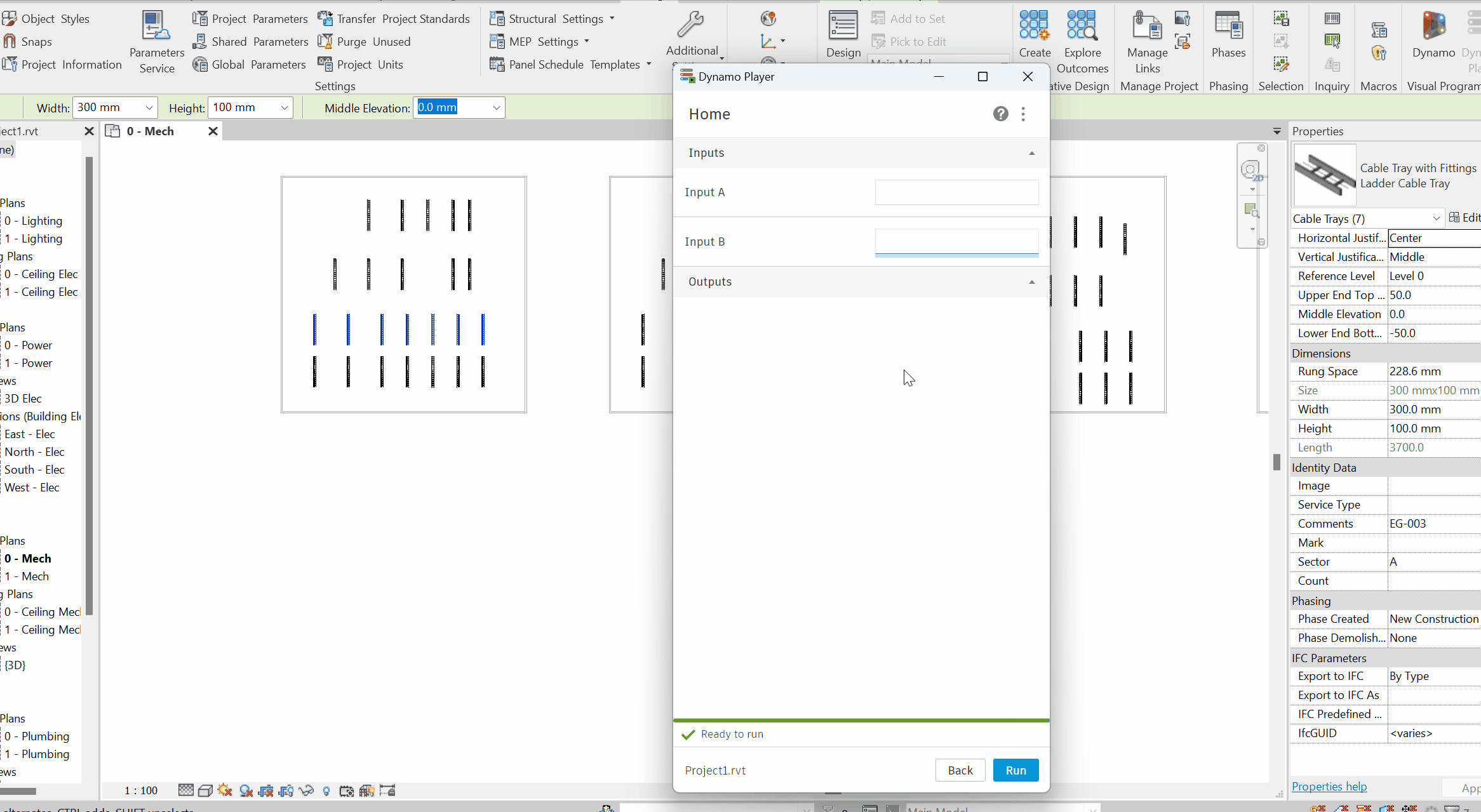Open Dynamo Player help icon
Image resolution: width=1481 pixels, height=812 pixels.
coord(1001,114)
